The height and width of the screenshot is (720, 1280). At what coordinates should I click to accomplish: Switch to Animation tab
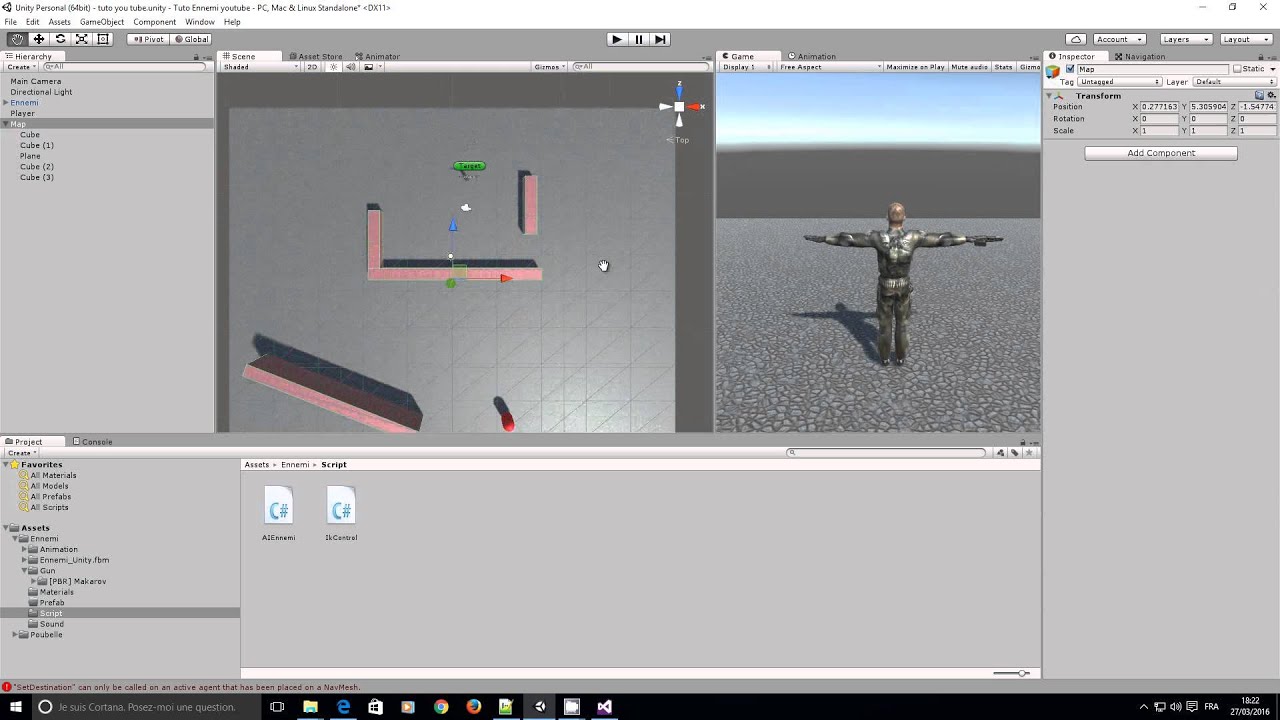point(812,57)
